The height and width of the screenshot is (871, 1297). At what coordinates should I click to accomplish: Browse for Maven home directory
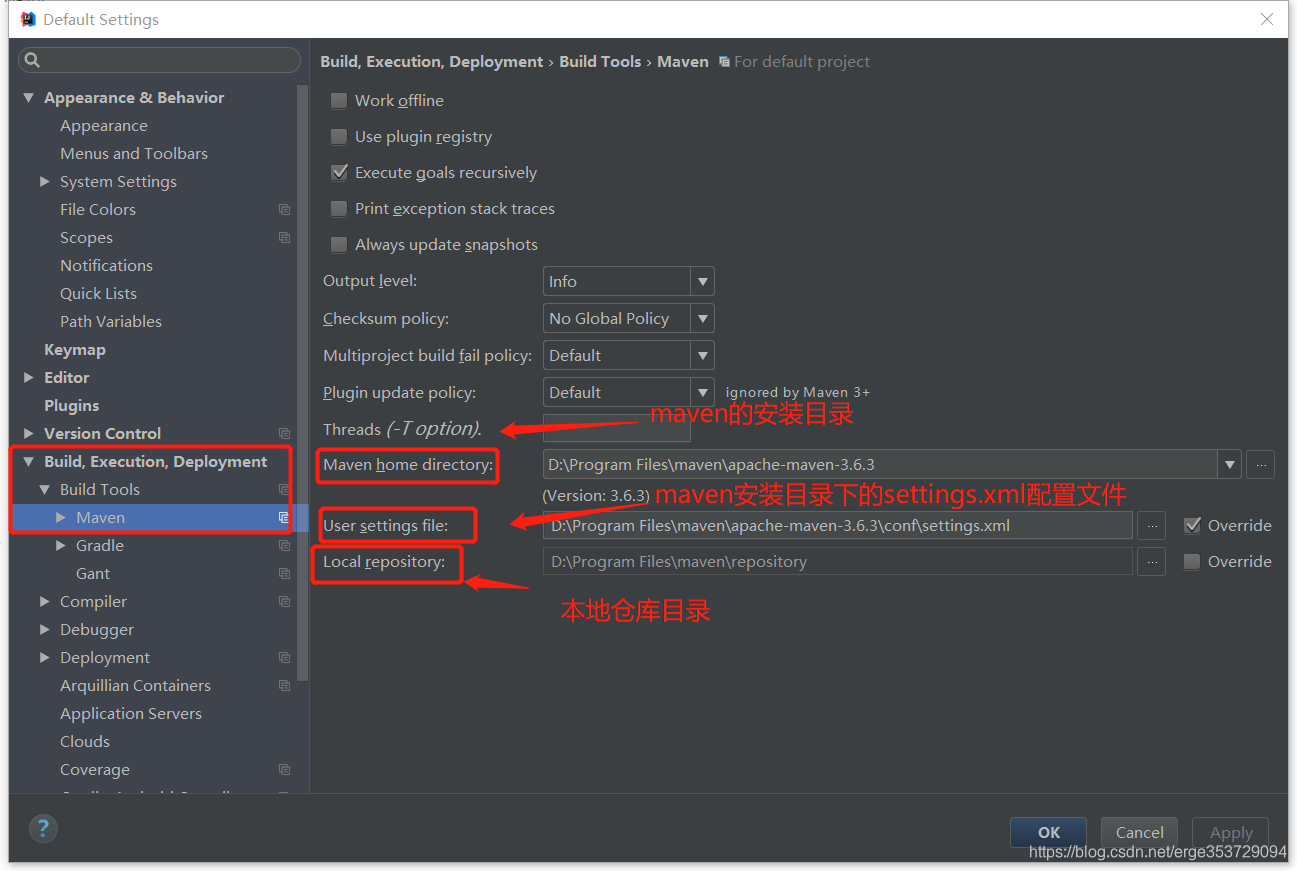click(1261, 464)
